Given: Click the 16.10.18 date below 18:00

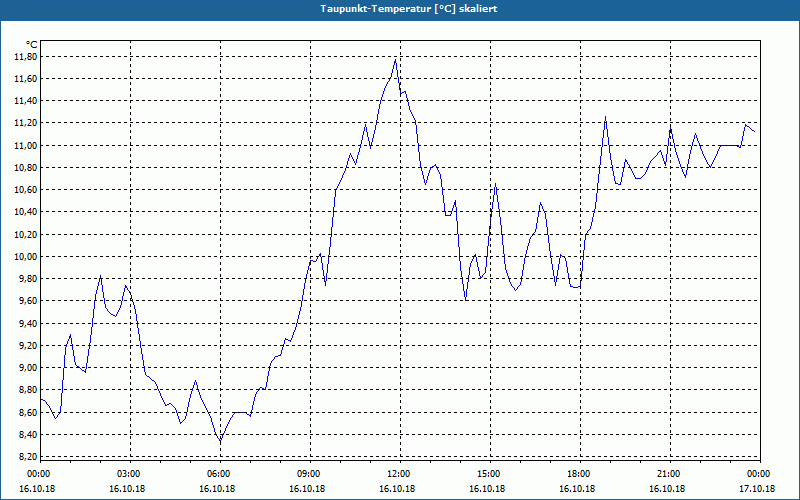Looking at the screenshot, I should [577, 489].
